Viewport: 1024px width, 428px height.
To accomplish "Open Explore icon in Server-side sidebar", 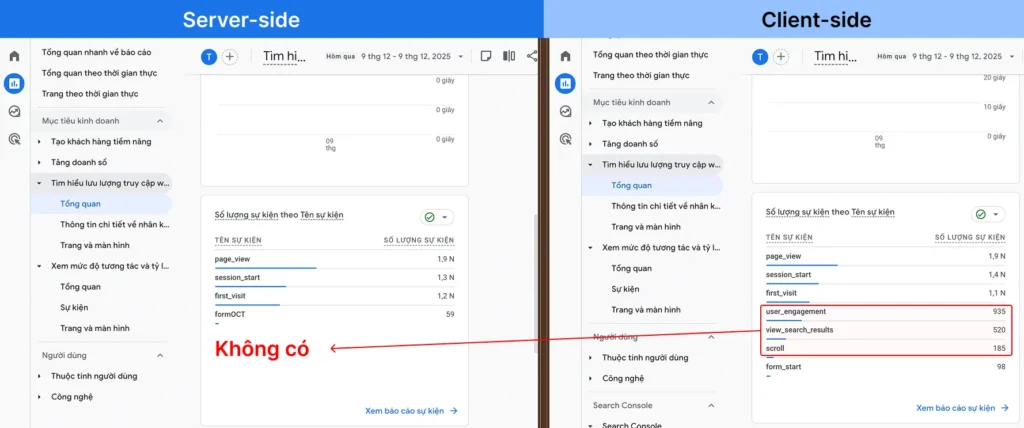I will coord(14,111).
